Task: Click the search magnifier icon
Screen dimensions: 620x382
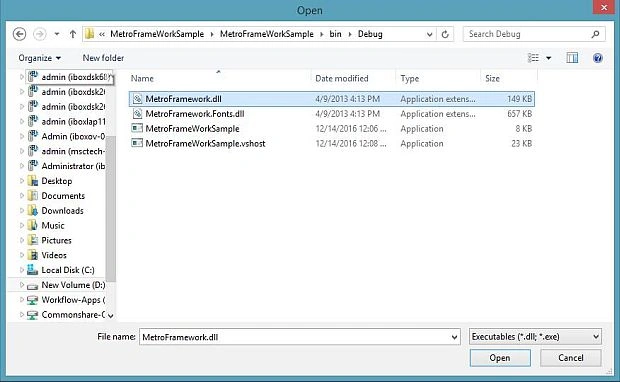Action: coord(595,34)
